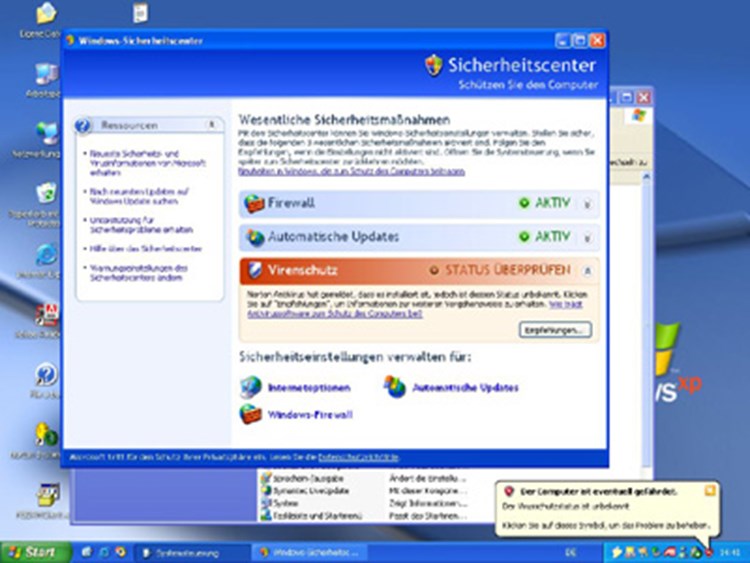Click the Sicherheitscenter shield logo in header
750x563 pixels.
(434, 65)
